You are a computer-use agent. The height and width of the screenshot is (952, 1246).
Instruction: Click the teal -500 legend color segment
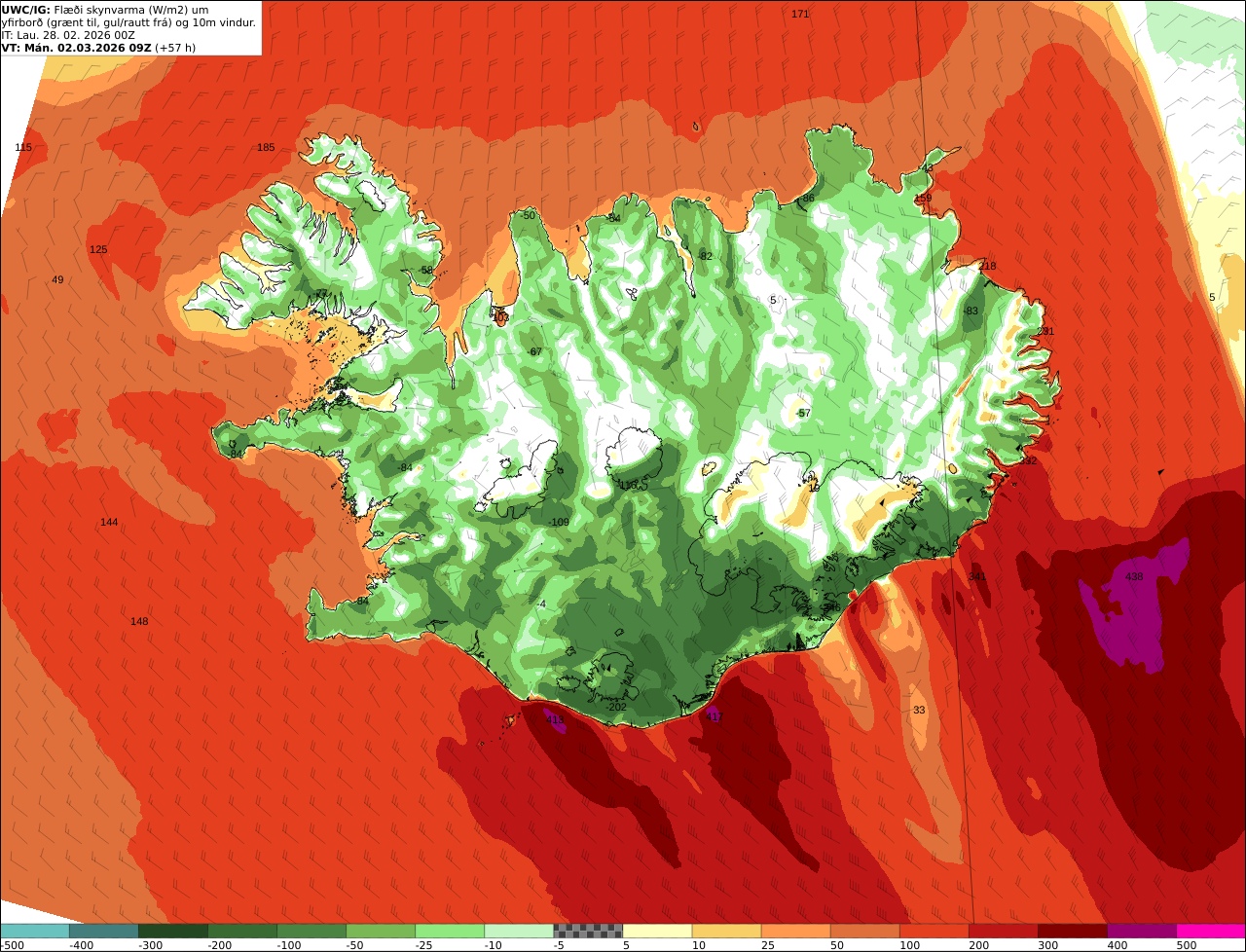tap(35, 931)
